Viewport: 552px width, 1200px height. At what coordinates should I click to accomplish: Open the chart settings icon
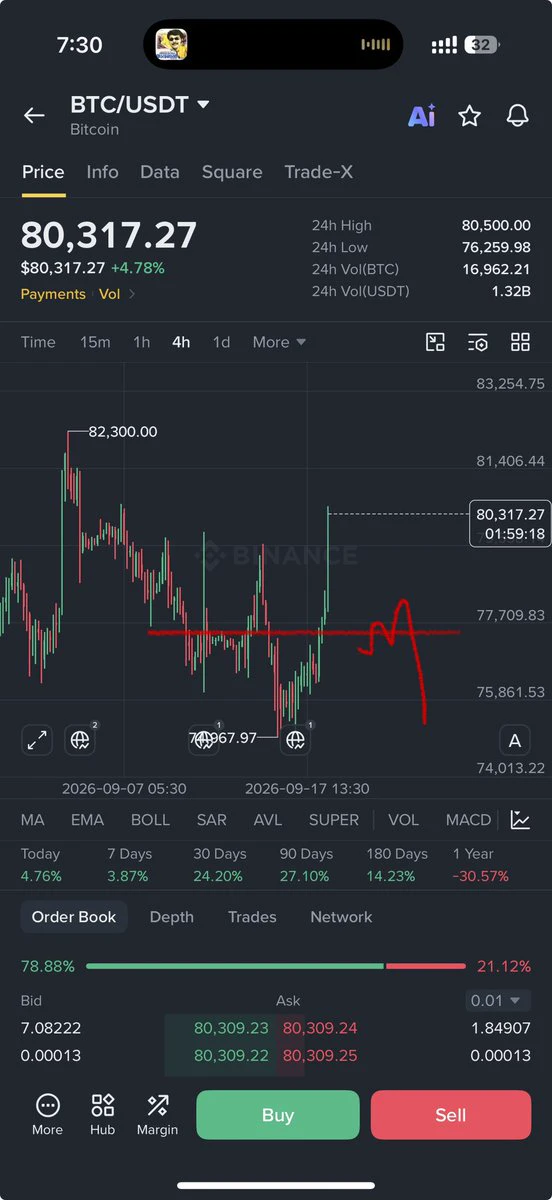(x=478, y=342)
